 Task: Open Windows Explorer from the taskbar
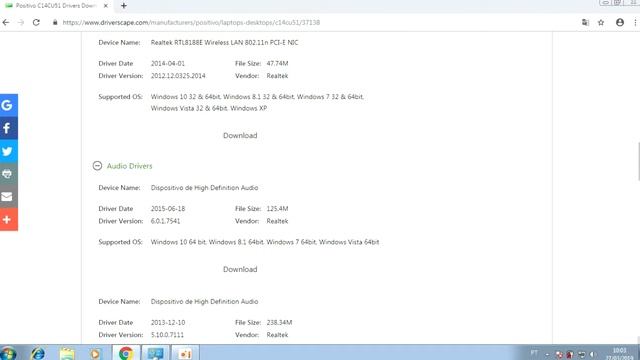coord(67,353)
